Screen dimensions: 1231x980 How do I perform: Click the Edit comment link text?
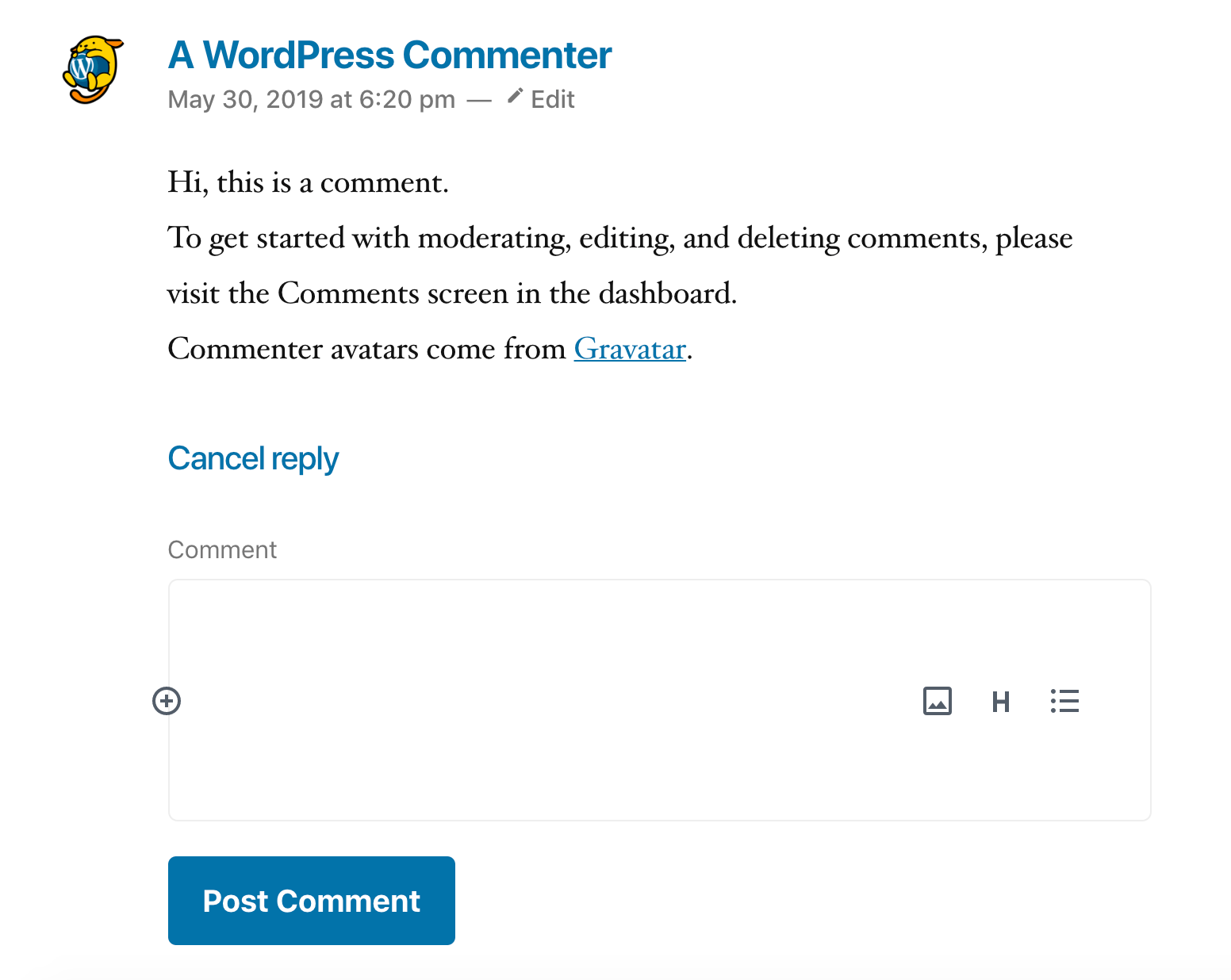point(552,100)
